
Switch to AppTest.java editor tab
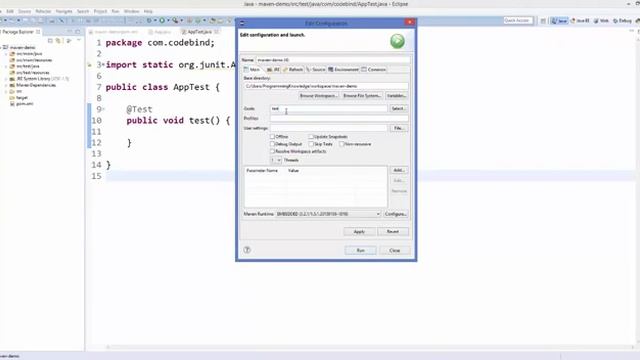[200, 31]
